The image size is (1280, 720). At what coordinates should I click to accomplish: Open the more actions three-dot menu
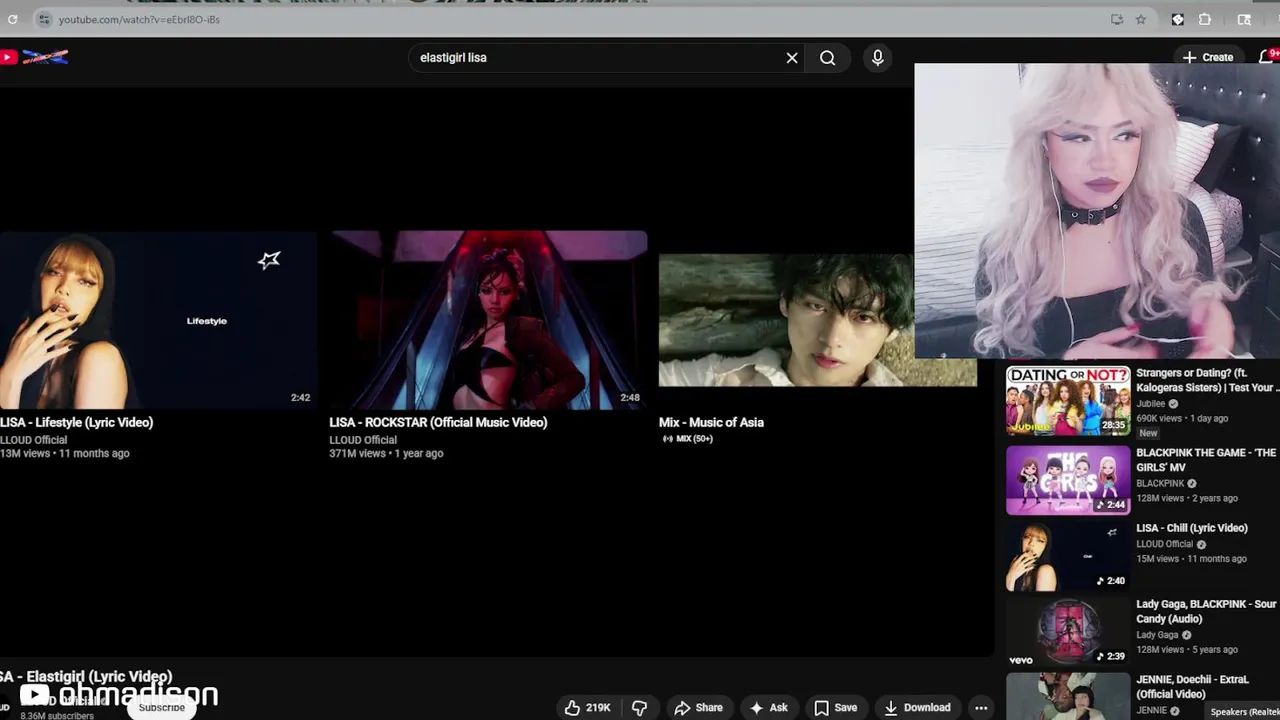point(981,708)
